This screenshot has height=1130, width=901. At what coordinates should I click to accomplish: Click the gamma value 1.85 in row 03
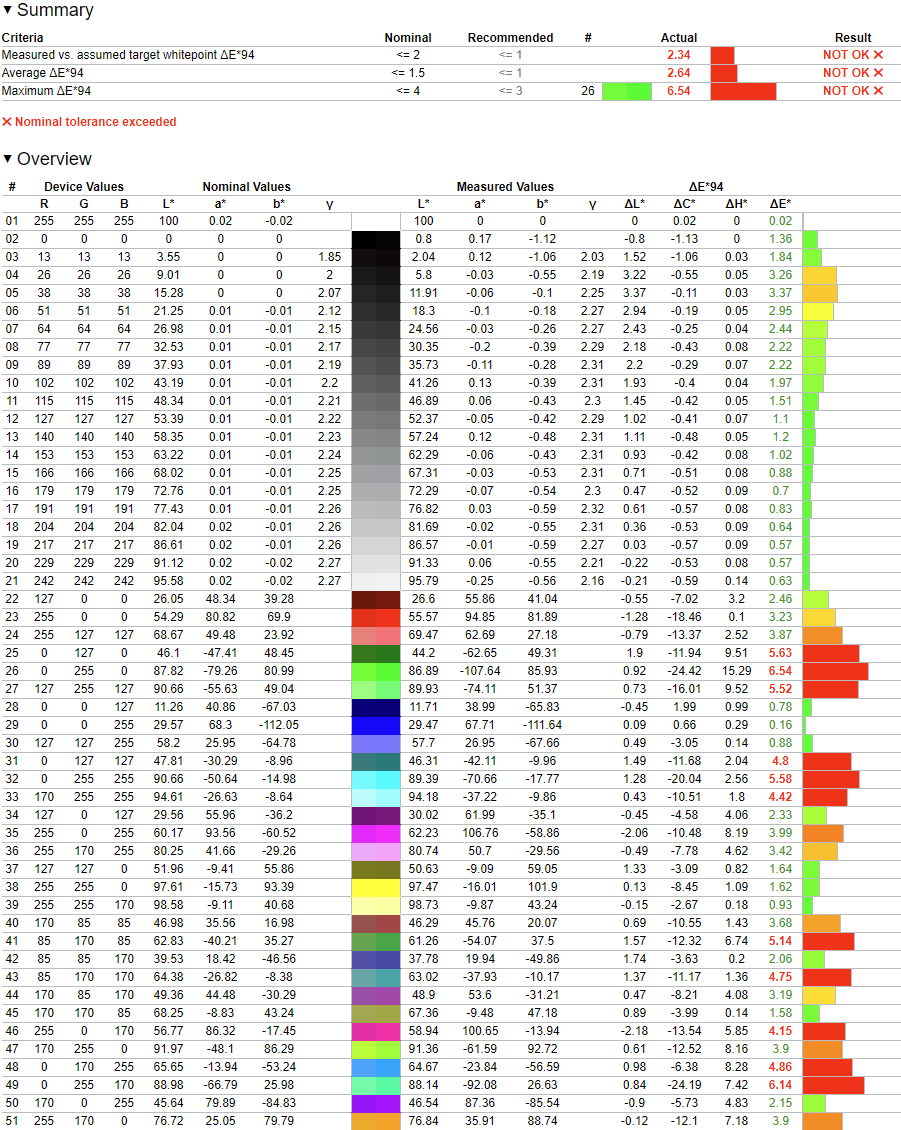point(329,257)
